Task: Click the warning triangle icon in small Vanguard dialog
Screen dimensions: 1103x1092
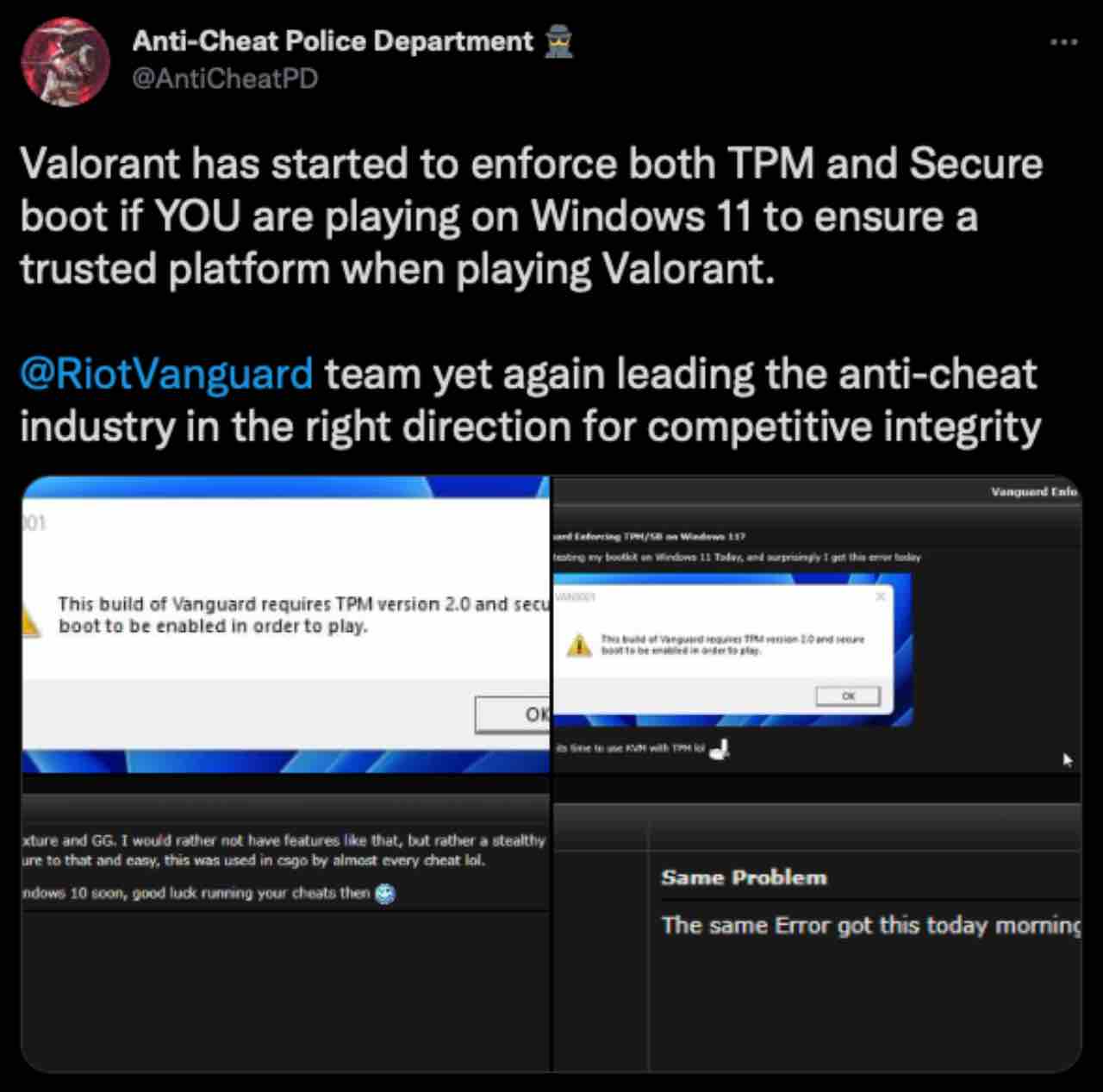Action: click(x=579, y=645)
